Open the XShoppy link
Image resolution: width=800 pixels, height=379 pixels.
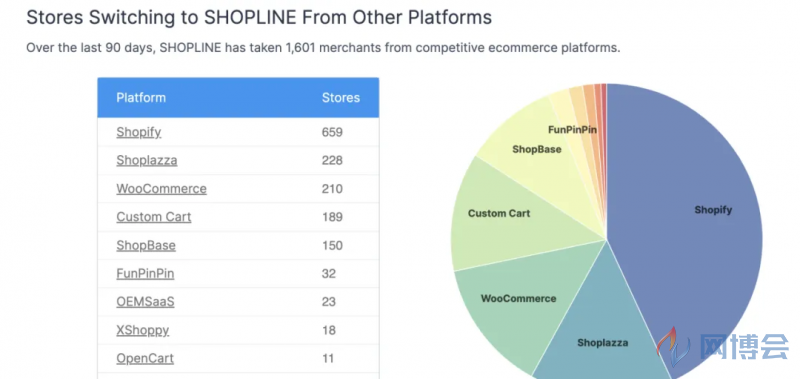pos(142,330)
